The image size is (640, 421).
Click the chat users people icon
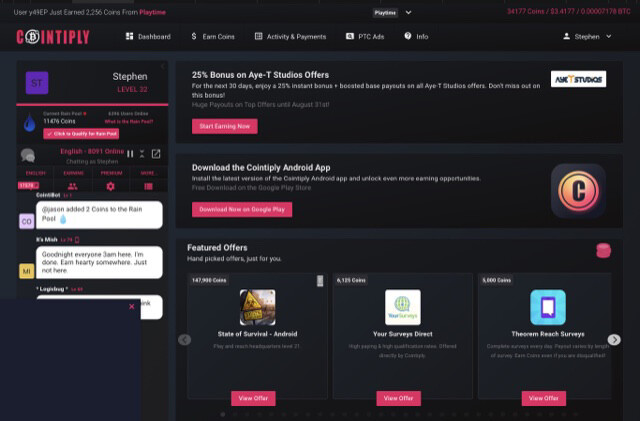point(73,186)
